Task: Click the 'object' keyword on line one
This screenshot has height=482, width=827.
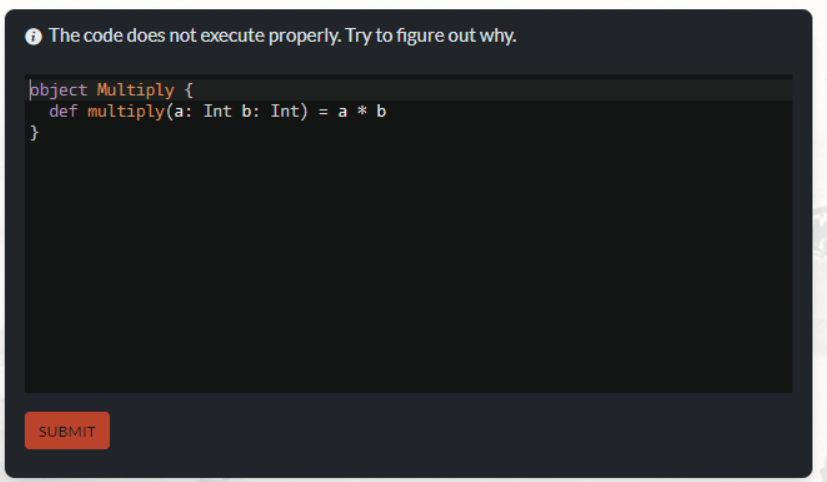Action: [58, 90]
